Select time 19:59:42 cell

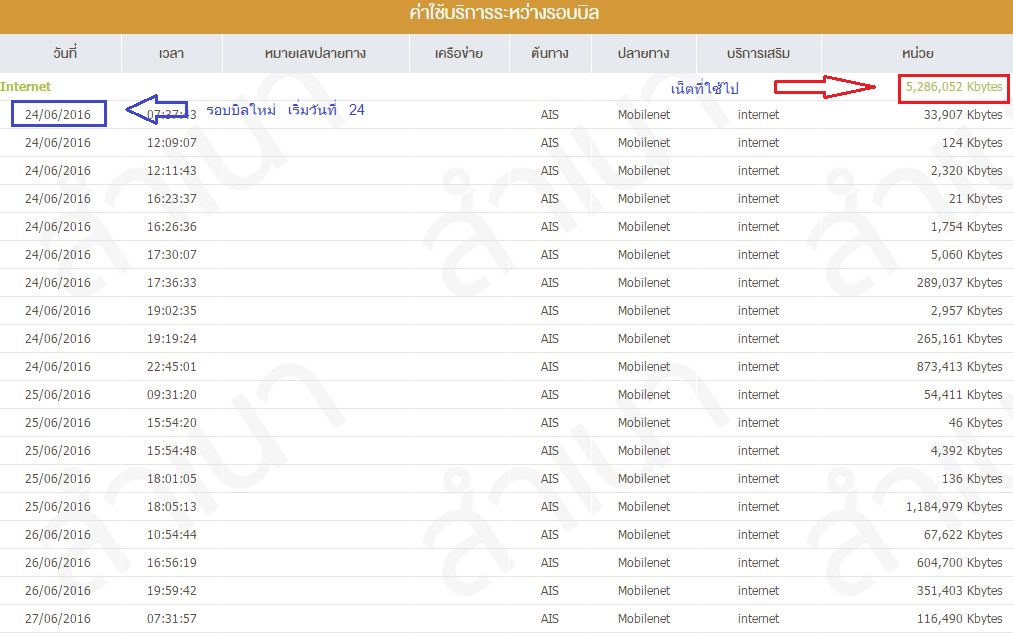[172, 590]
